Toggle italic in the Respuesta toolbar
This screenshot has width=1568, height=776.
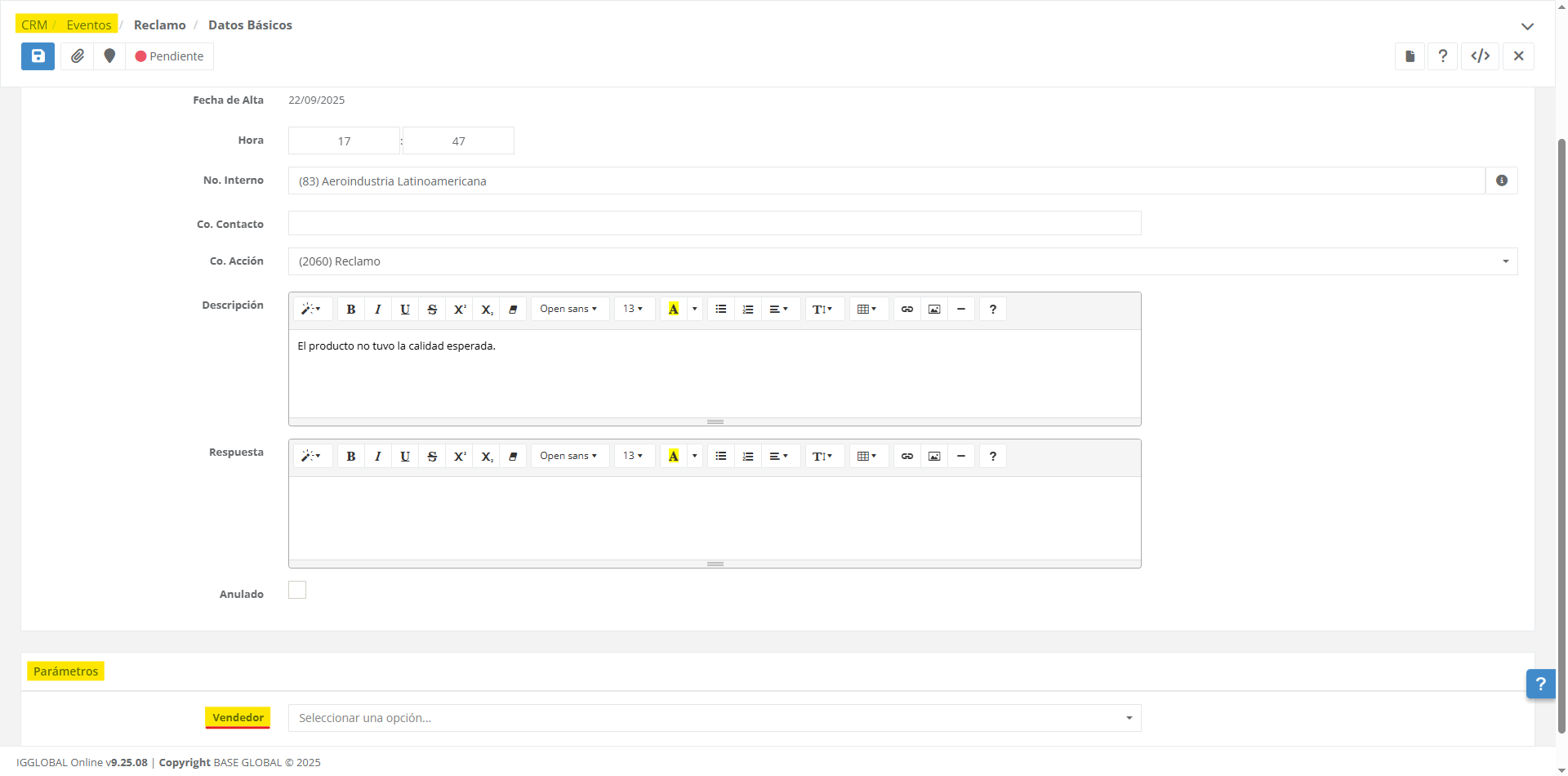[377, 456]
